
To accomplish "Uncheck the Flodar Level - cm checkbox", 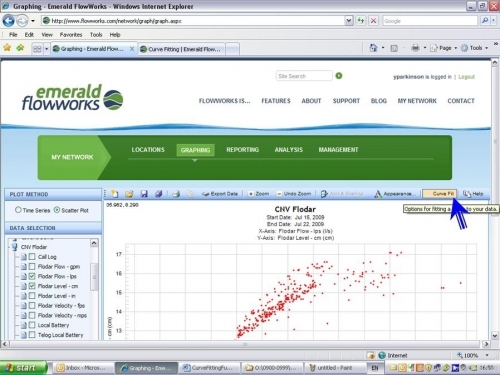I will 32,286.
